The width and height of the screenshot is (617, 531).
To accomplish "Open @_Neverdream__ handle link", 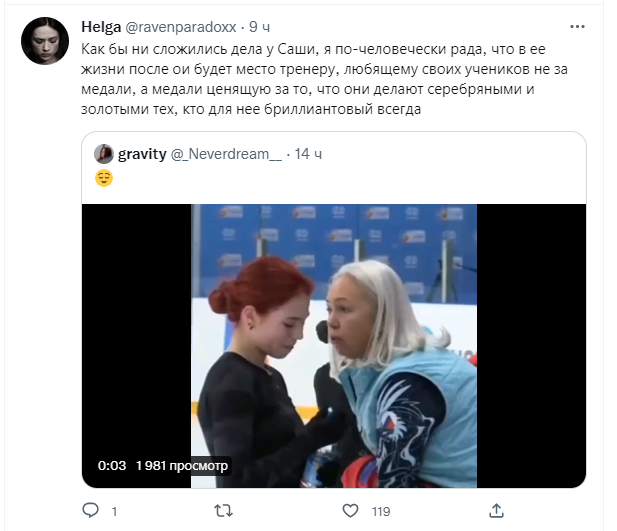I will pos(226,154).
